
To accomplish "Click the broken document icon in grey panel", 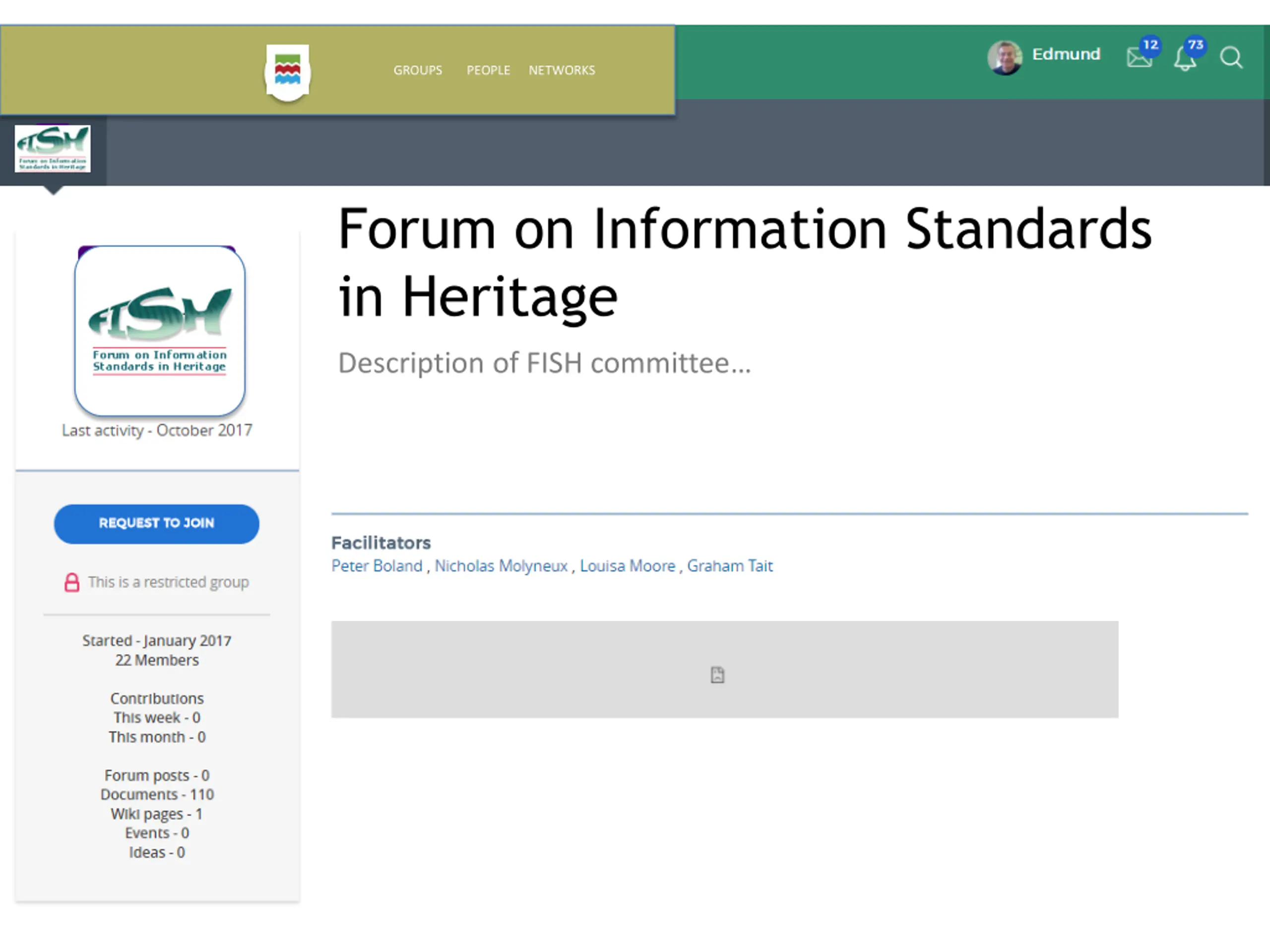I will click(x=718, y=675).
